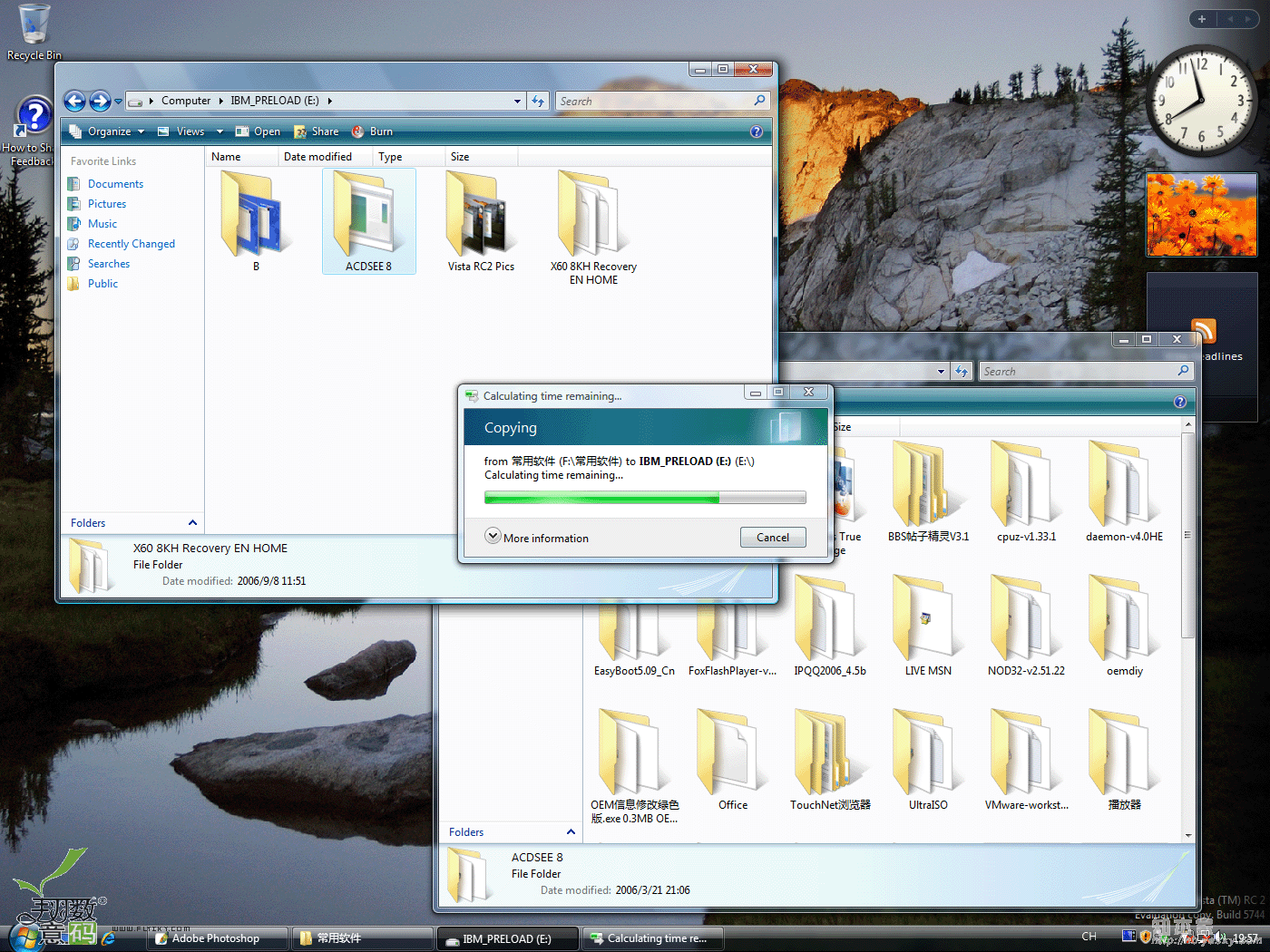Expand the Folders pane in IBM_PRELOAD window
Image resolution: width=1270 pixels, height=952 pixels.
pyautogui.click(x=192, y=523)
